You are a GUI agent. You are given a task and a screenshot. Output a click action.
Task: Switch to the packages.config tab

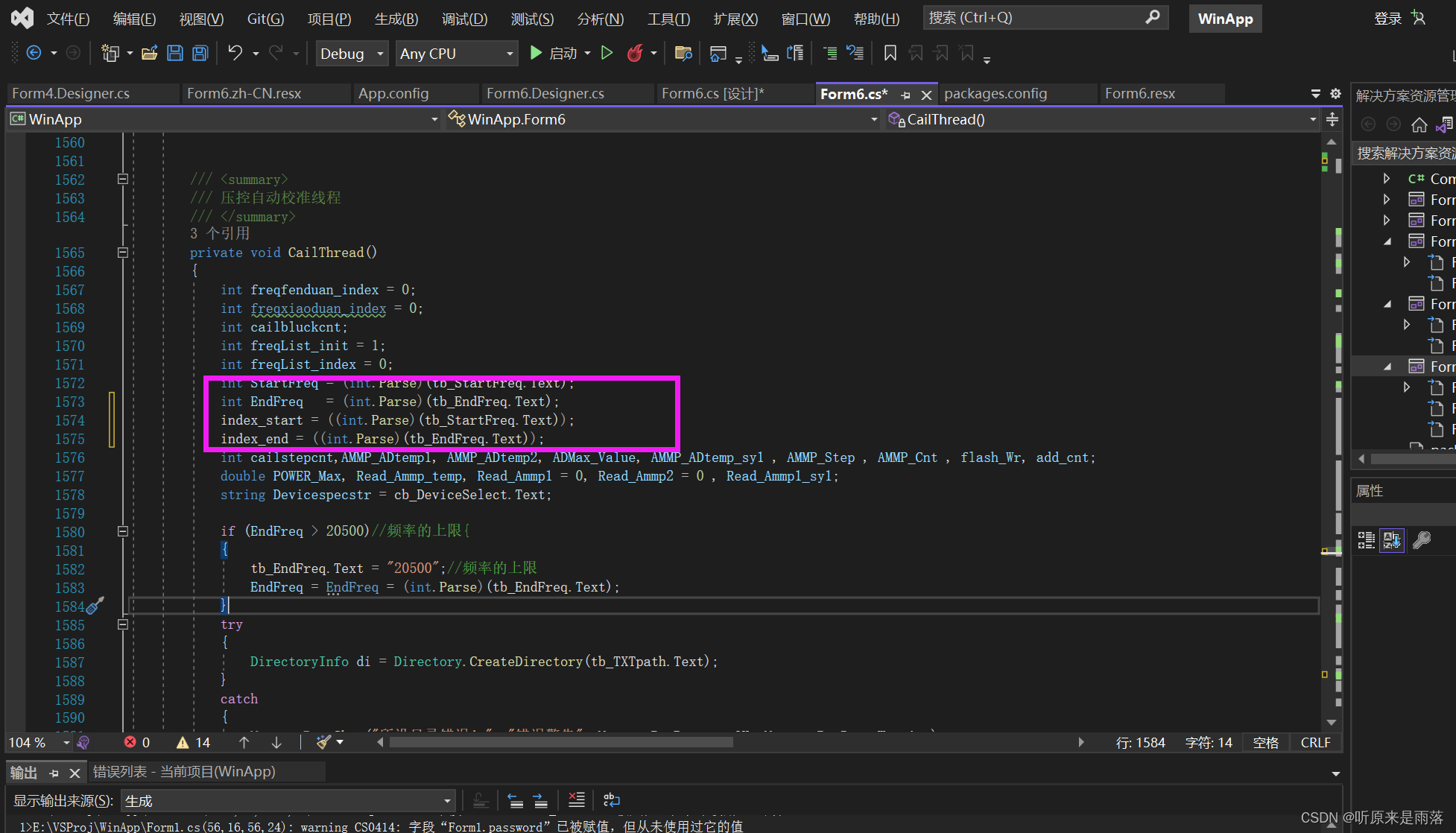[x=995, y=93]
